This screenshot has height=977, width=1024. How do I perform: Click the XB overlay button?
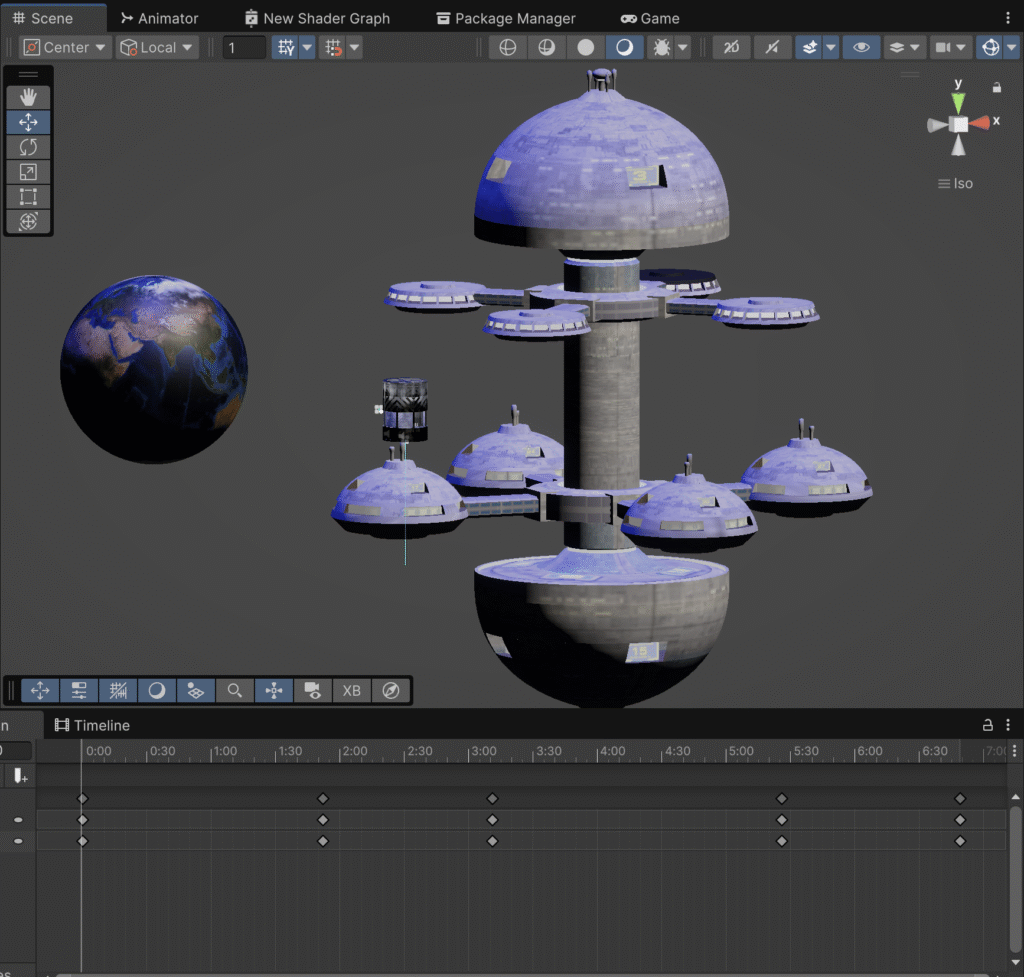click(351, 691)
